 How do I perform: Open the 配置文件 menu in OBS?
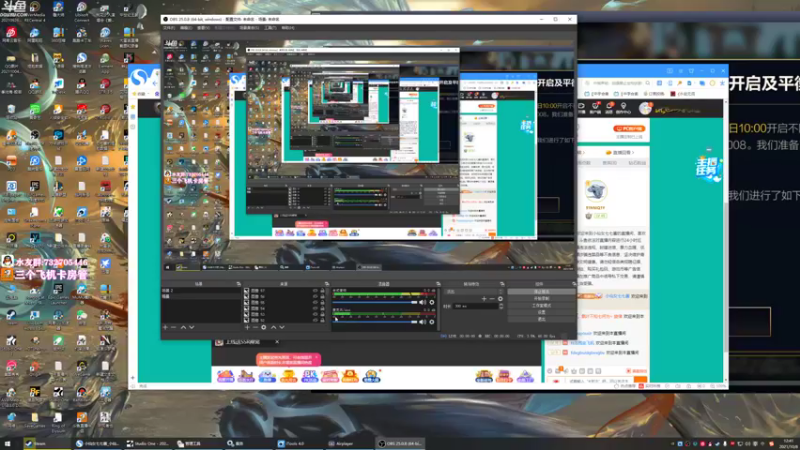coord(224,28)
